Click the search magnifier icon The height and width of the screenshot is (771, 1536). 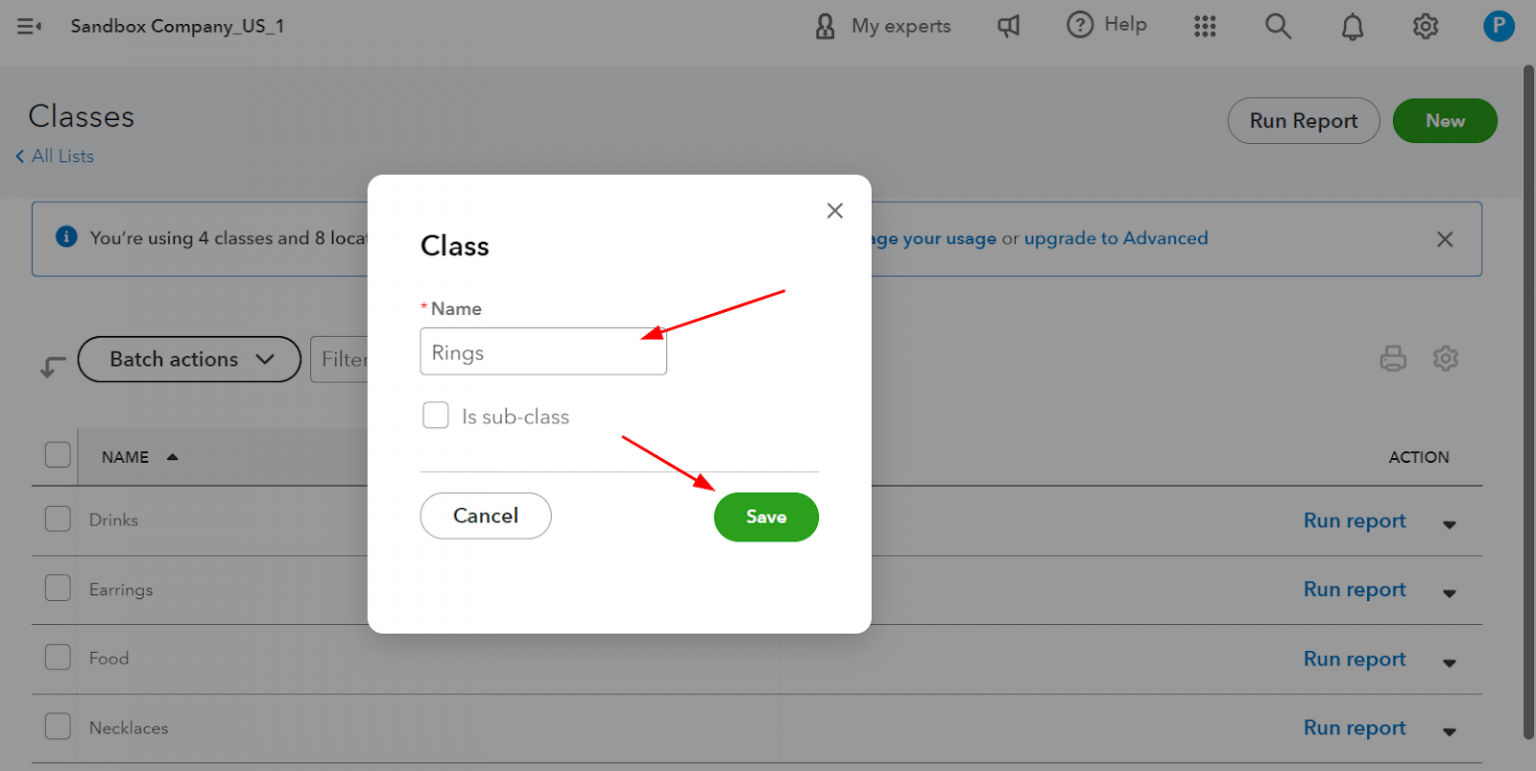point(1278,26)
